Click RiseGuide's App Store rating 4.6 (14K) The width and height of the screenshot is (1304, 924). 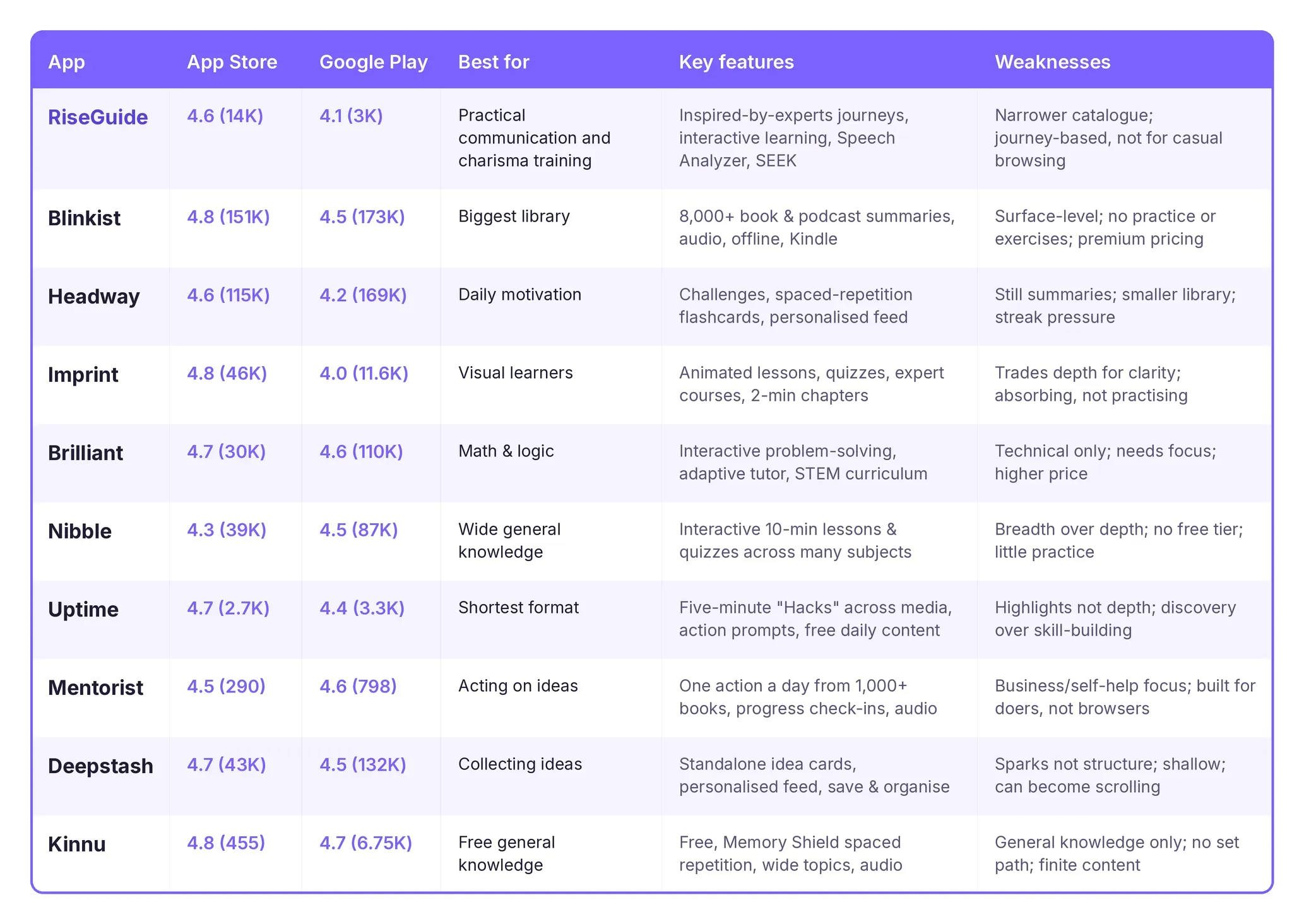(225, 115)
